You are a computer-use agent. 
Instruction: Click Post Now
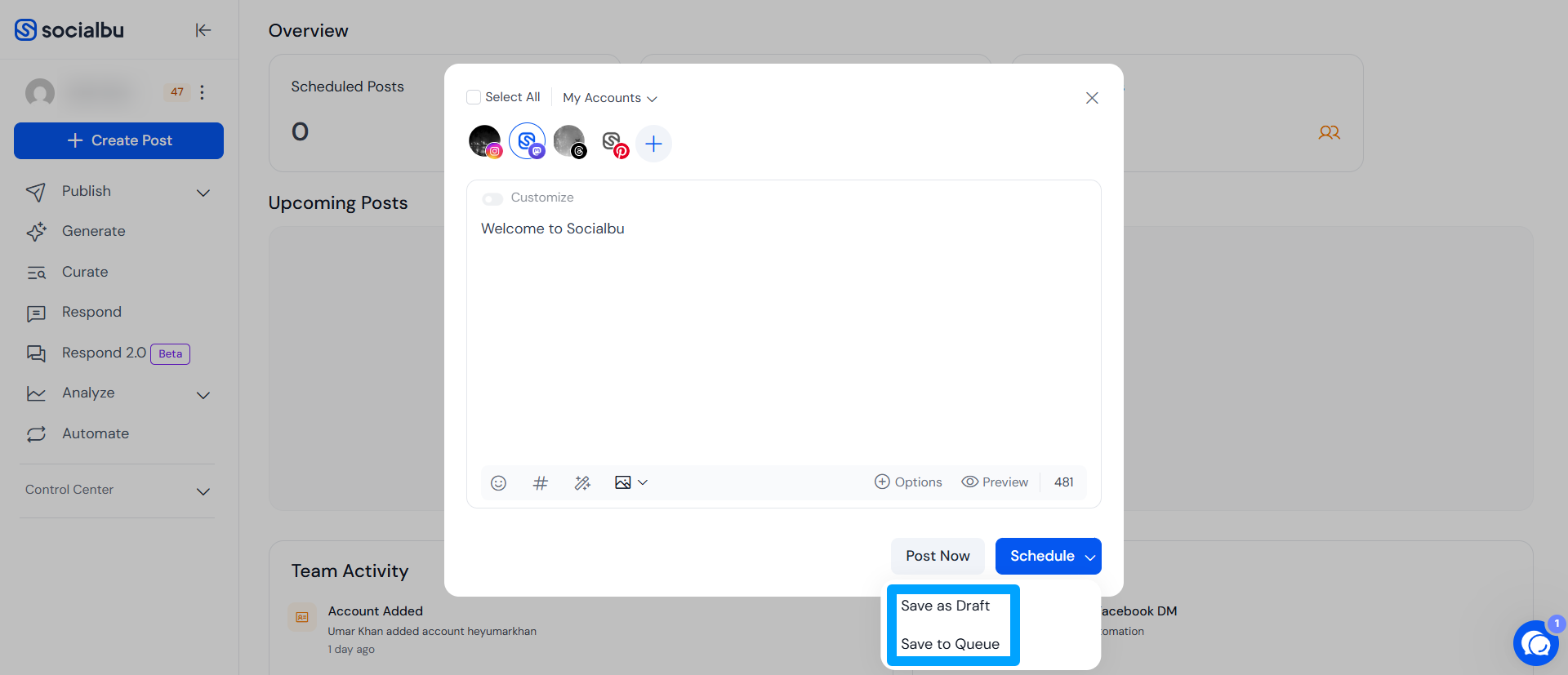pyautogui.click(x=938, y=556)
